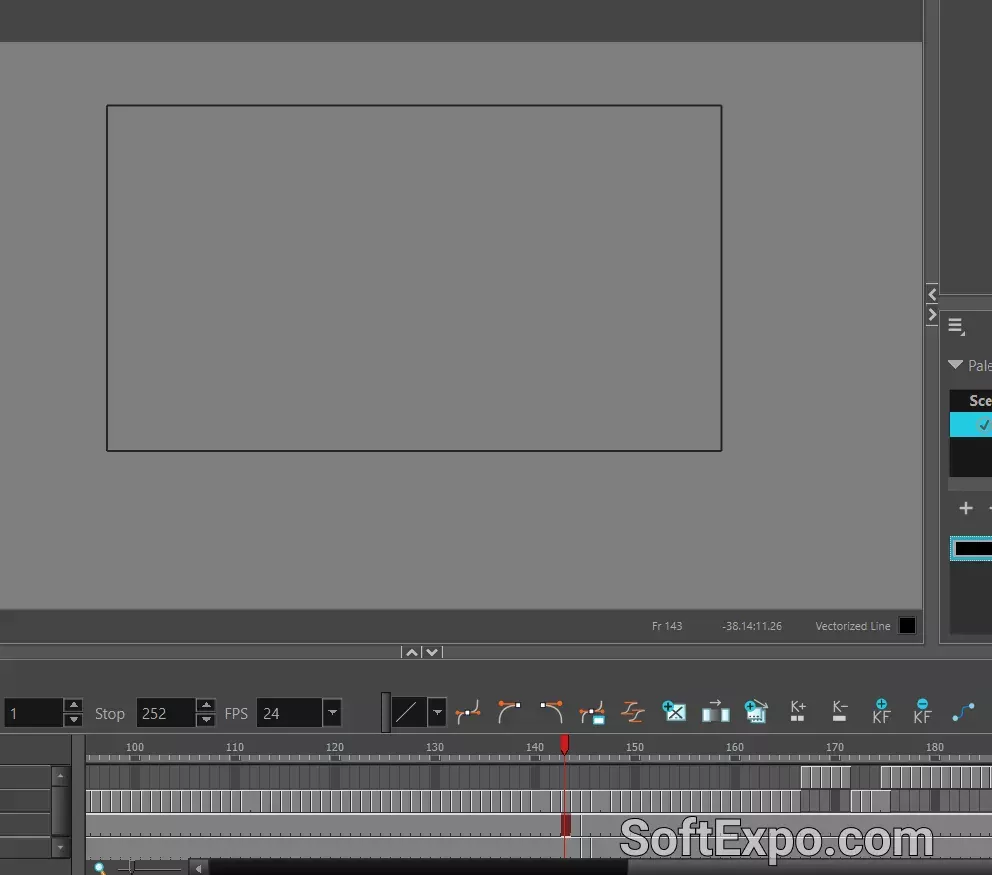Click the red playhead marker on timeline

[x=564, y=744]
